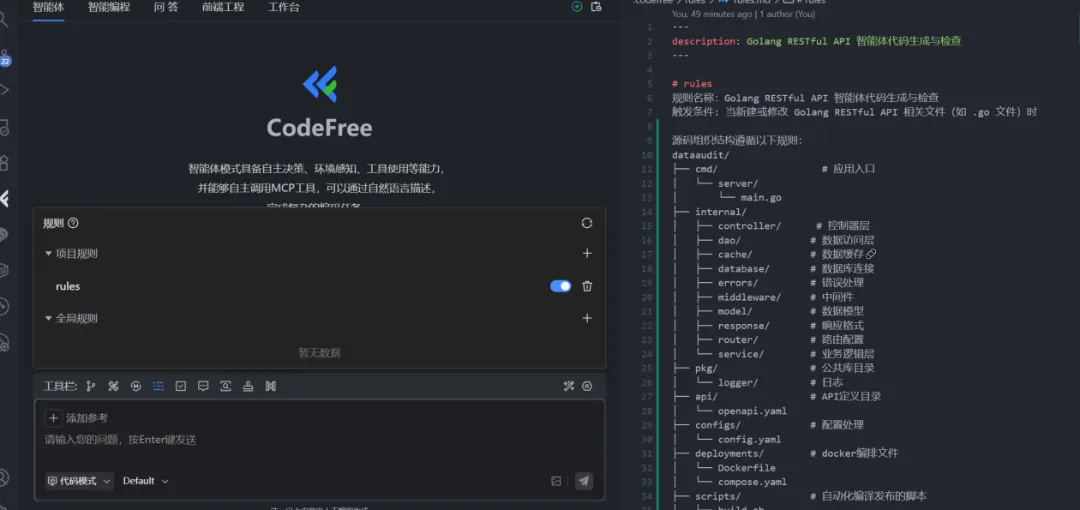Focus the 请输入您的问题 input field
This screenshot has height=510, width=1080.
[x=319, y=440]
